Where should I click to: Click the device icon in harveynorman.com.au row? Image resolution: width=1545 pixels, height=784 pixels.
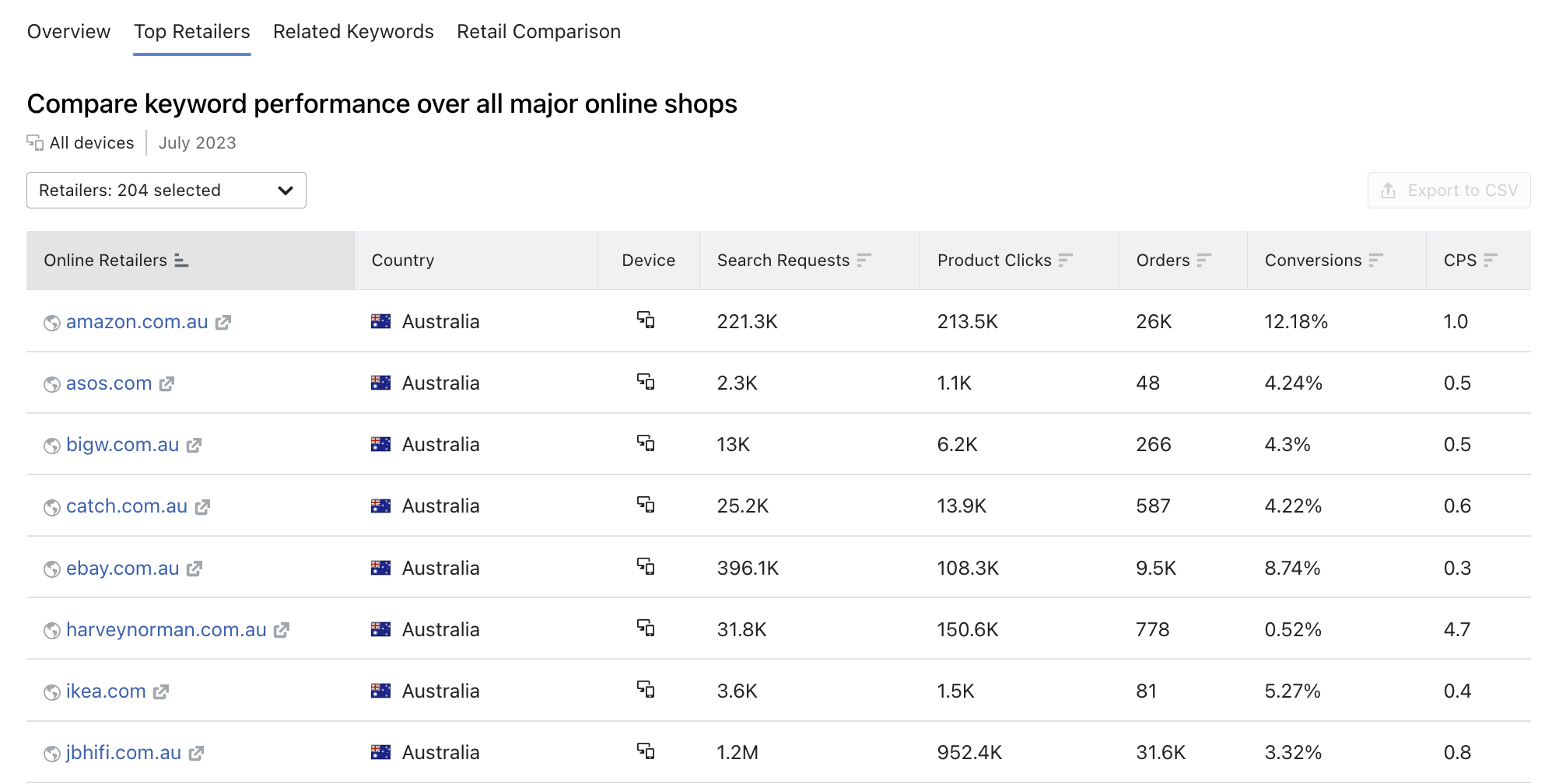[647, 628]
